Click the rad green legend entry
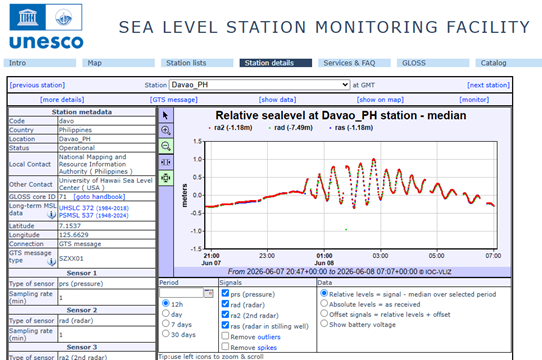 291,128
